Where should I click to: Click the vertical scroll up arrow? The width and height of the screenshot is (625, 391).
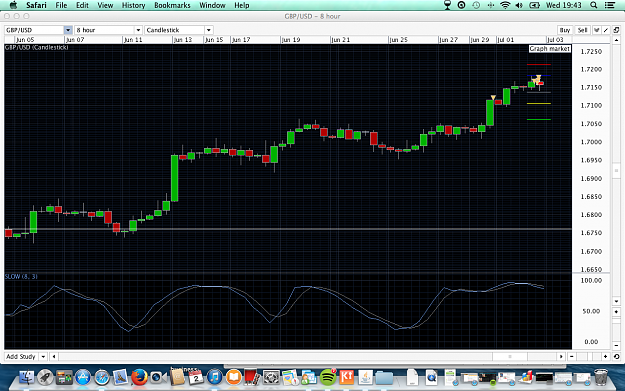pos(616,40)
